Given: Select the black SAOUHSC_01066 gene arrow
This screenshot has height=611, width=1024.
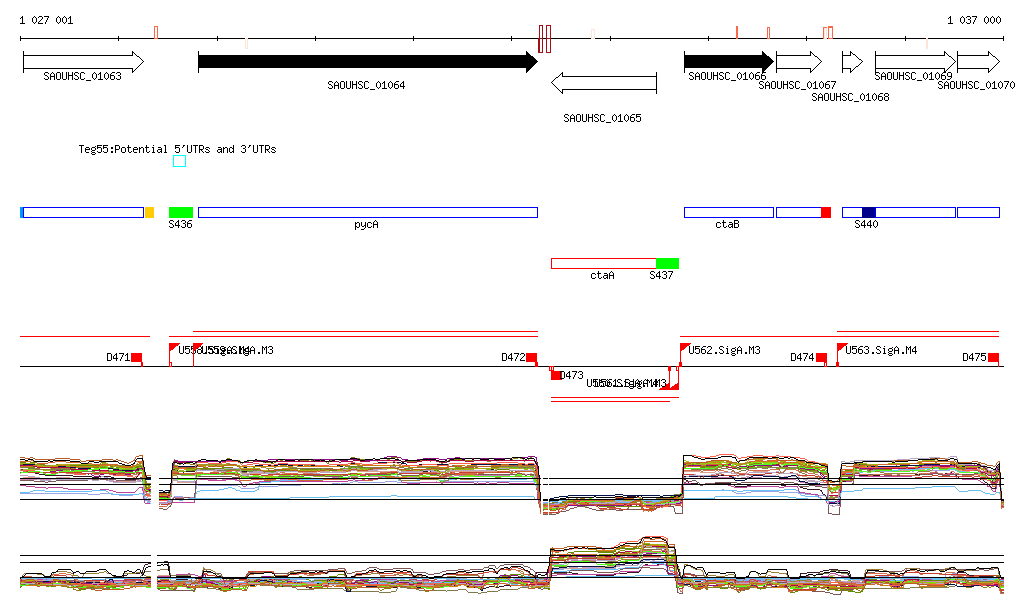Looking at the screenshot, I should [728, 62].
